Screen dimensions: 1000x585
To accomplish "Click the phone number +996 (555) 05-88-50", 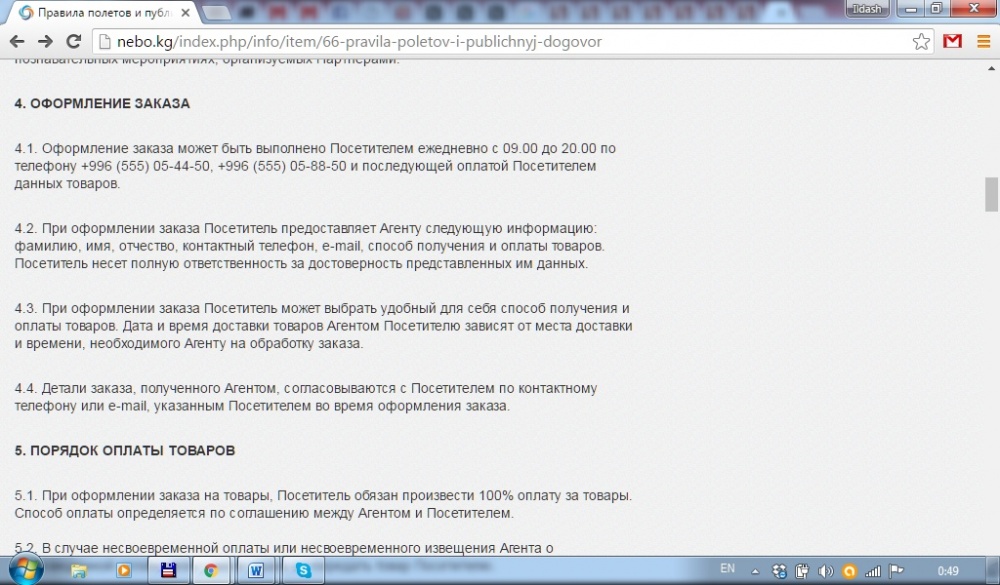I will point(282,166).
